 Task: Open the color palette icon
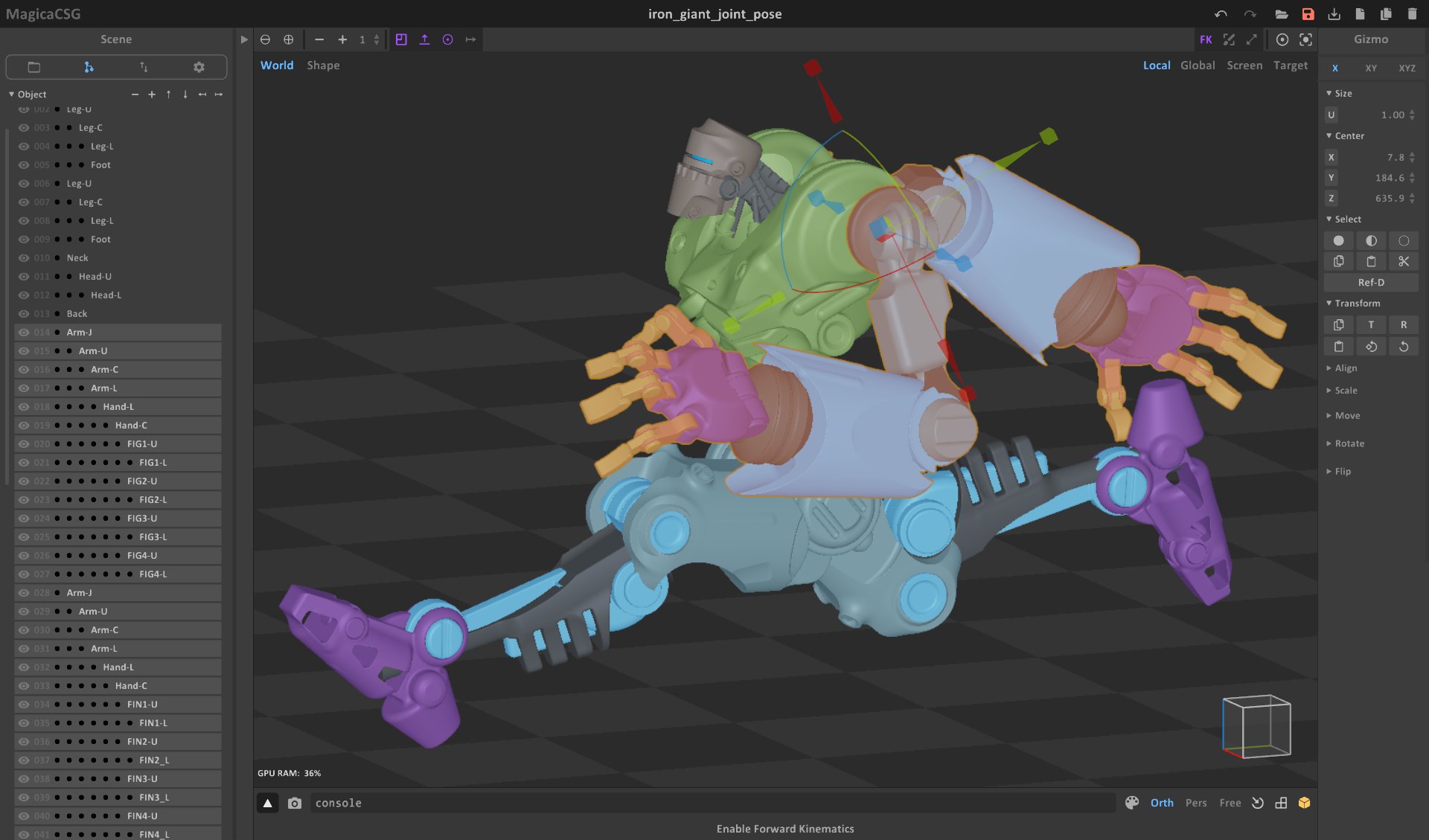(x=1132, y=803)
